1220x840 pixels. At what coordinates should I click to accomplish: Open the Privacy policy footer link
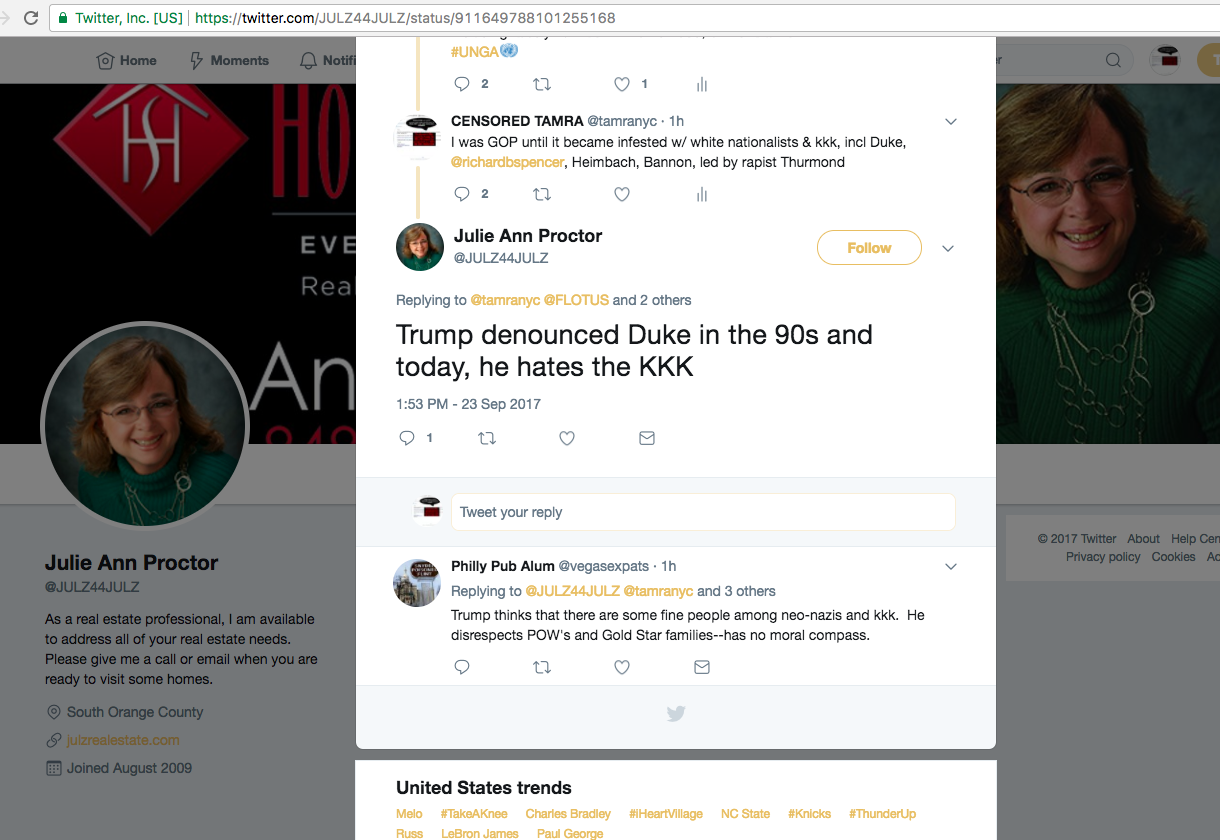[1103, 557]
